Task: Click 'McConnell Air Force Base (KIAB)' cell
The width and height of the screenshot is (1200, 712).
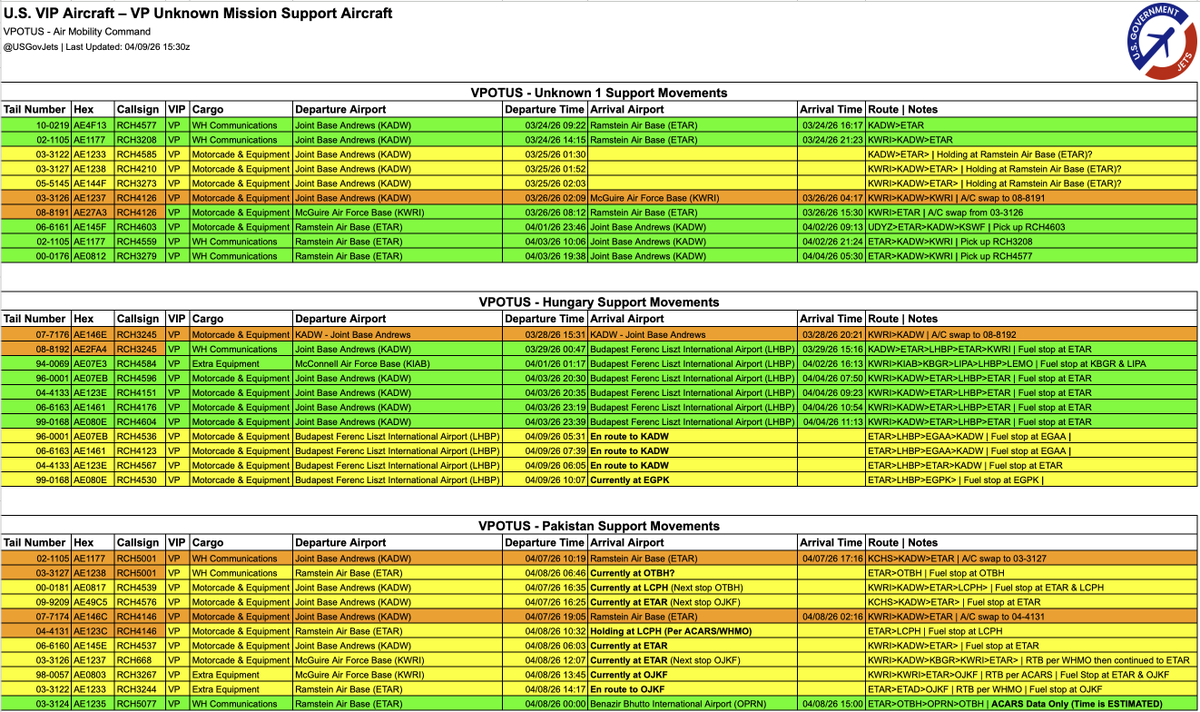Action: click(396, 364)
